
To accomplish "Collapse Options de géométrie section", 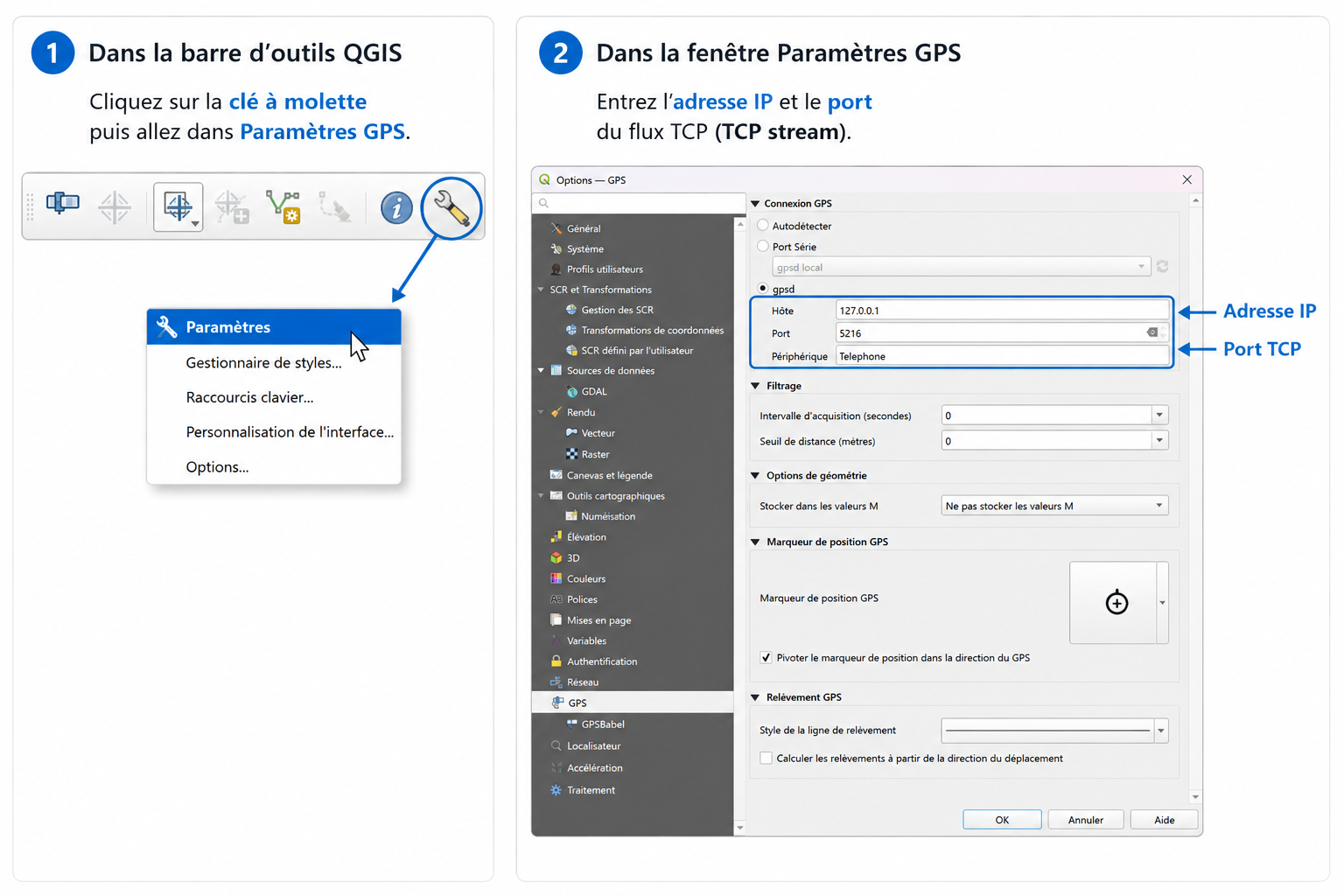I will click(755, 476).
